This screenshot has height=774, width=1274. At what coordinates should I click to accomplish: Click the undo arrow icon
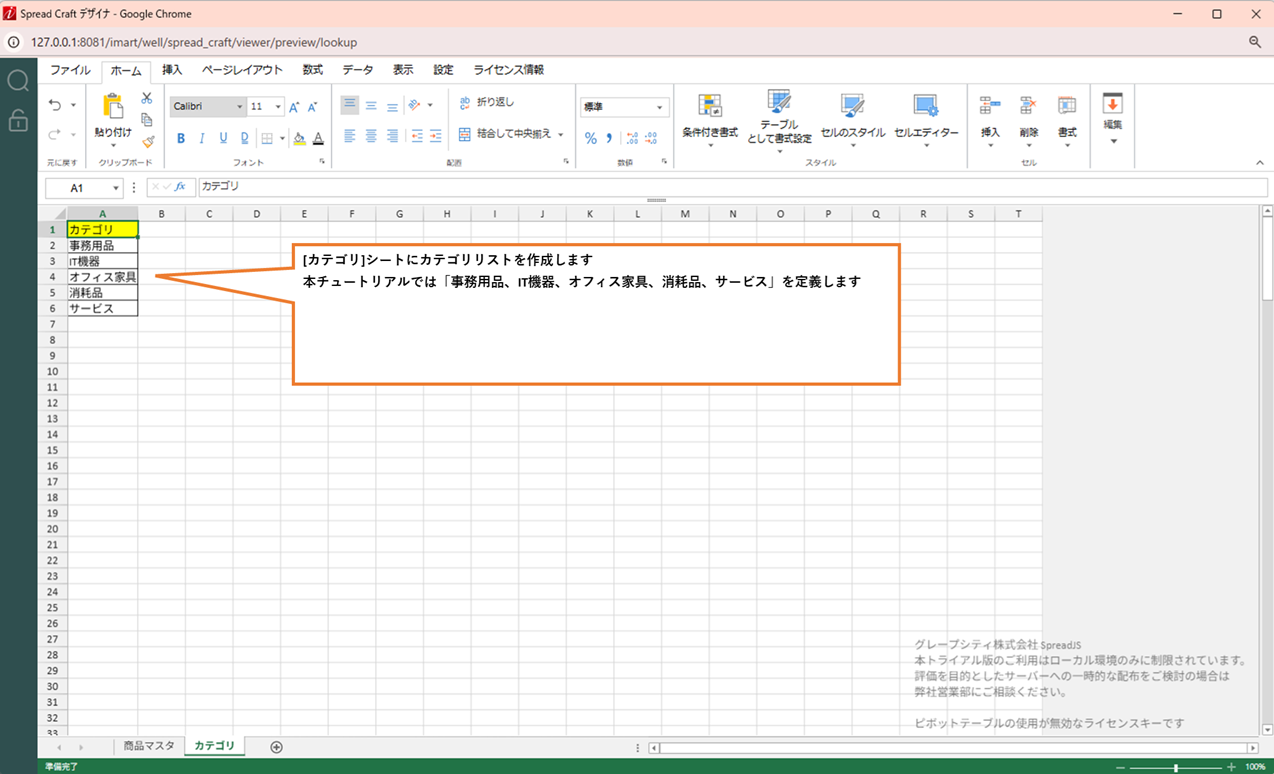(x=55, y=105)
